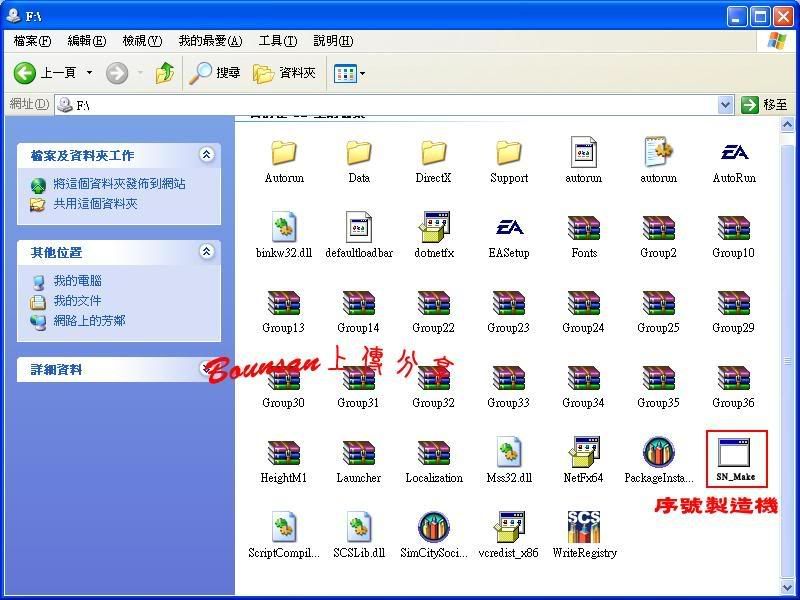
Task: Select the Data folder
Action: (359, 161)
